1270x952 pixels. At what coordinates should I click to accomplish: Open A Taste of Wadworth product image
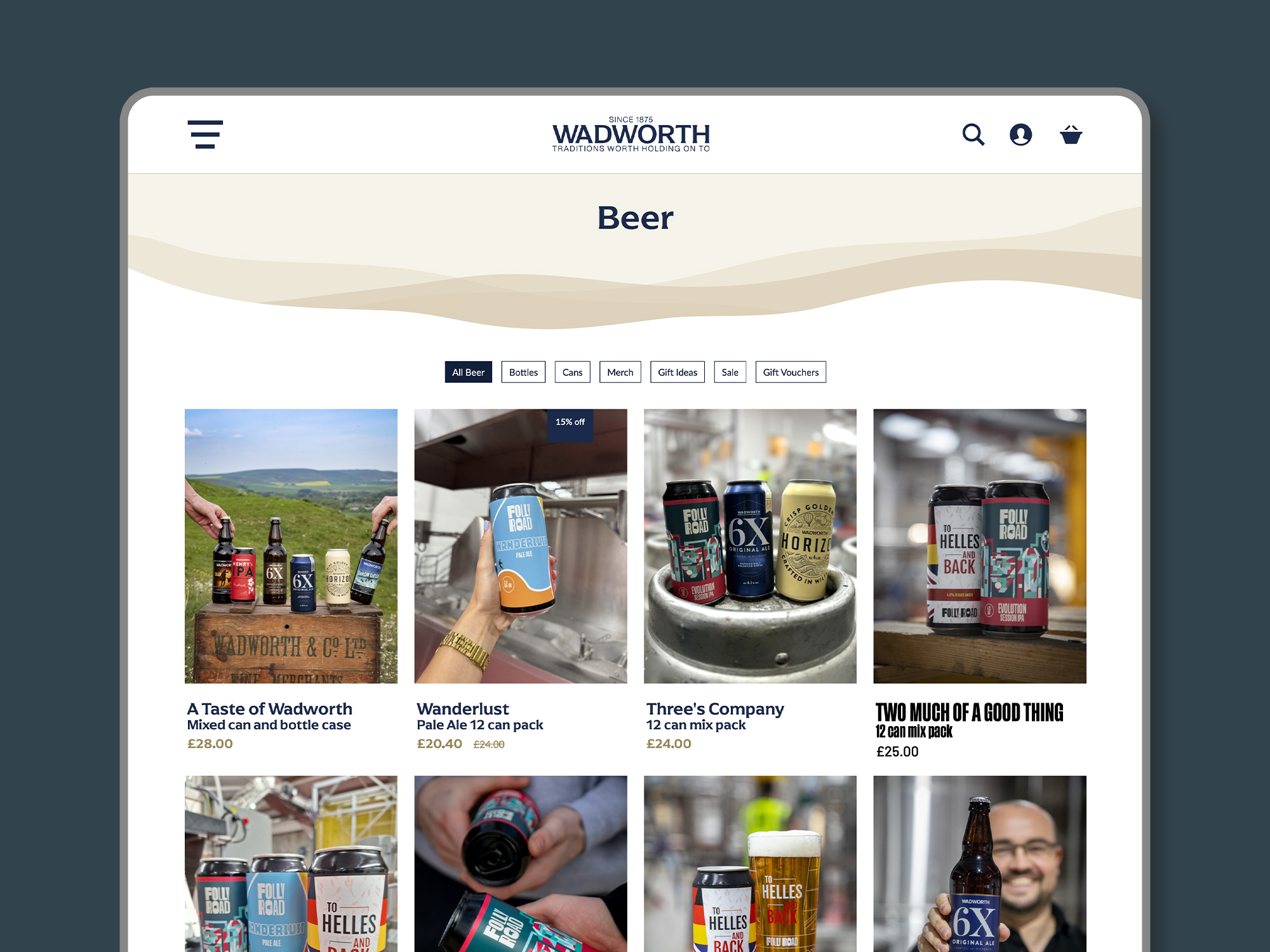(x=291, y=546)
